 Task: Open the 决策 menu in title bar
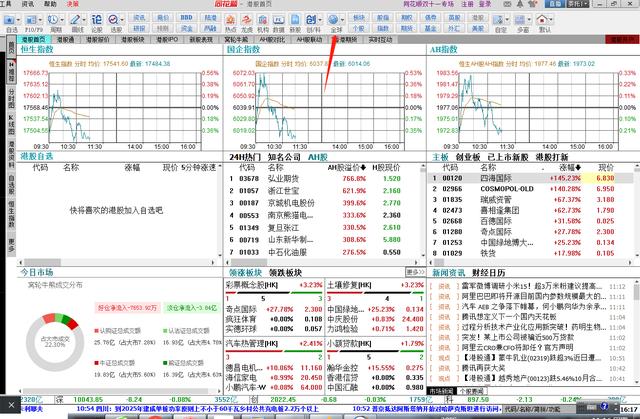tap(73, 5)
